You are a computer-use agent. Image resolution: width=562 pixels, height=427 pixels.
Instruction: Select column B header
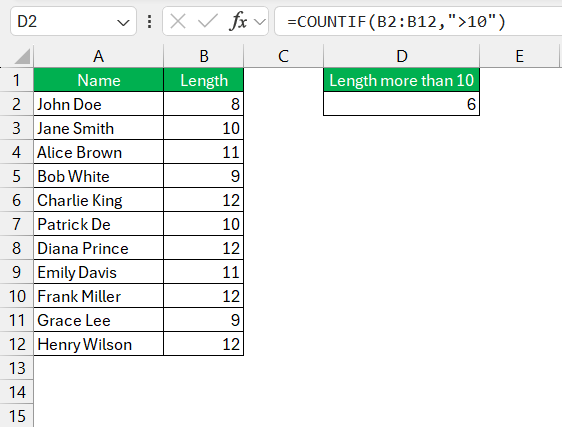pos(204,56)
